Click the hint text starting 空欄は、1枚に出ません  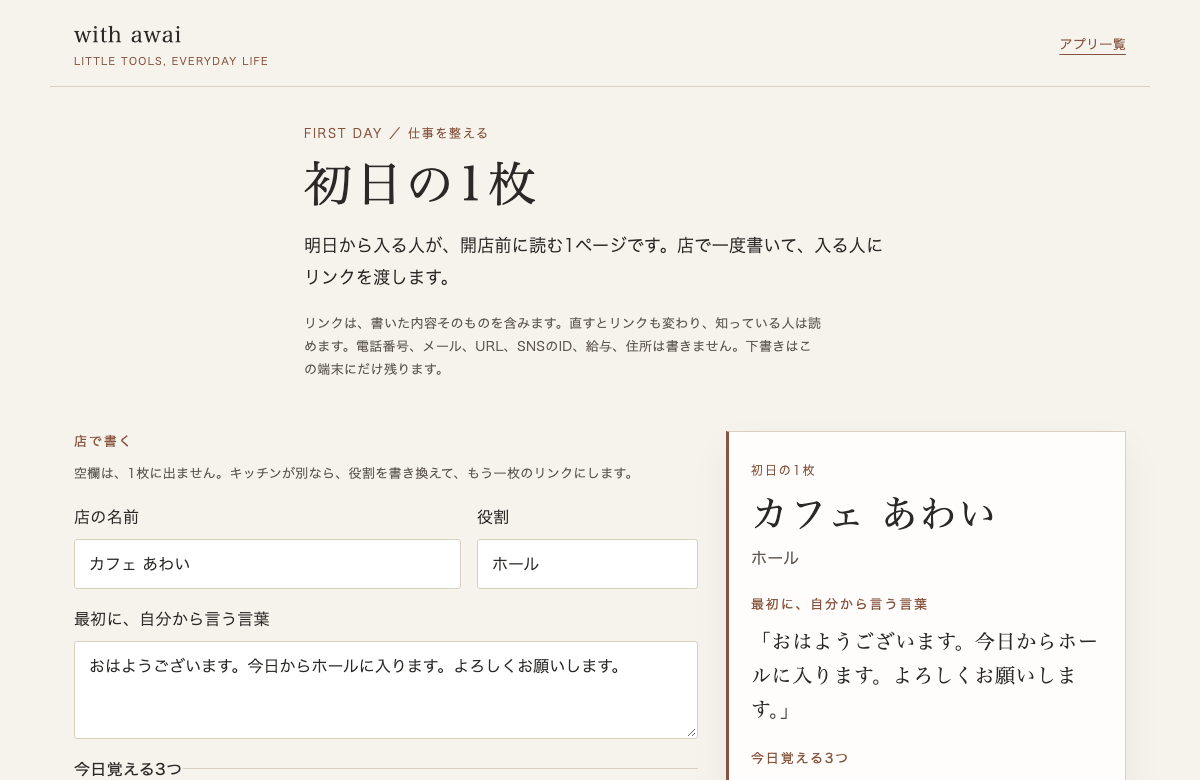(x=356, y=473)
